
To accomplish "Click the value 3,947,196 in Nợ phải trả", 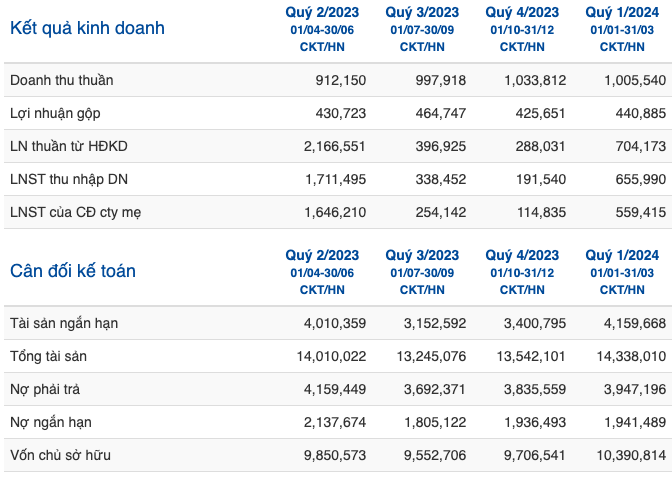I will tap(635, 389).
